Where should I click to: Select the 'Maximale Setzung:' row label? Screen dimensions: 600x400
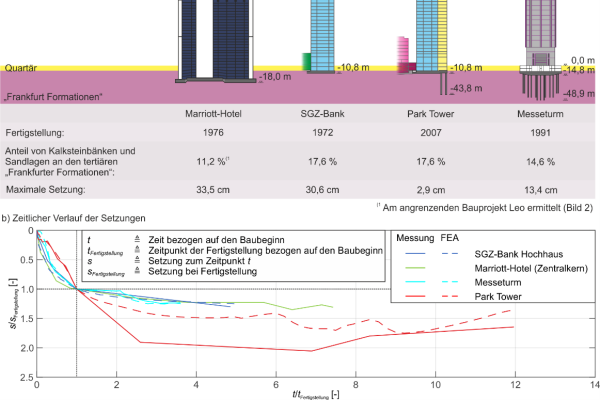tap(46, 190)
